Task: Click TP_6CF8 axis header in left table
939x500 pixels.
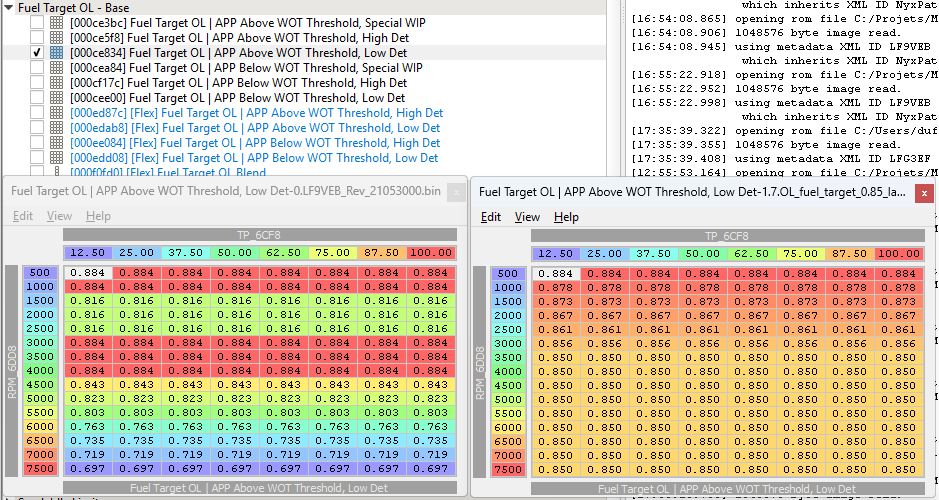Action: 260,235
